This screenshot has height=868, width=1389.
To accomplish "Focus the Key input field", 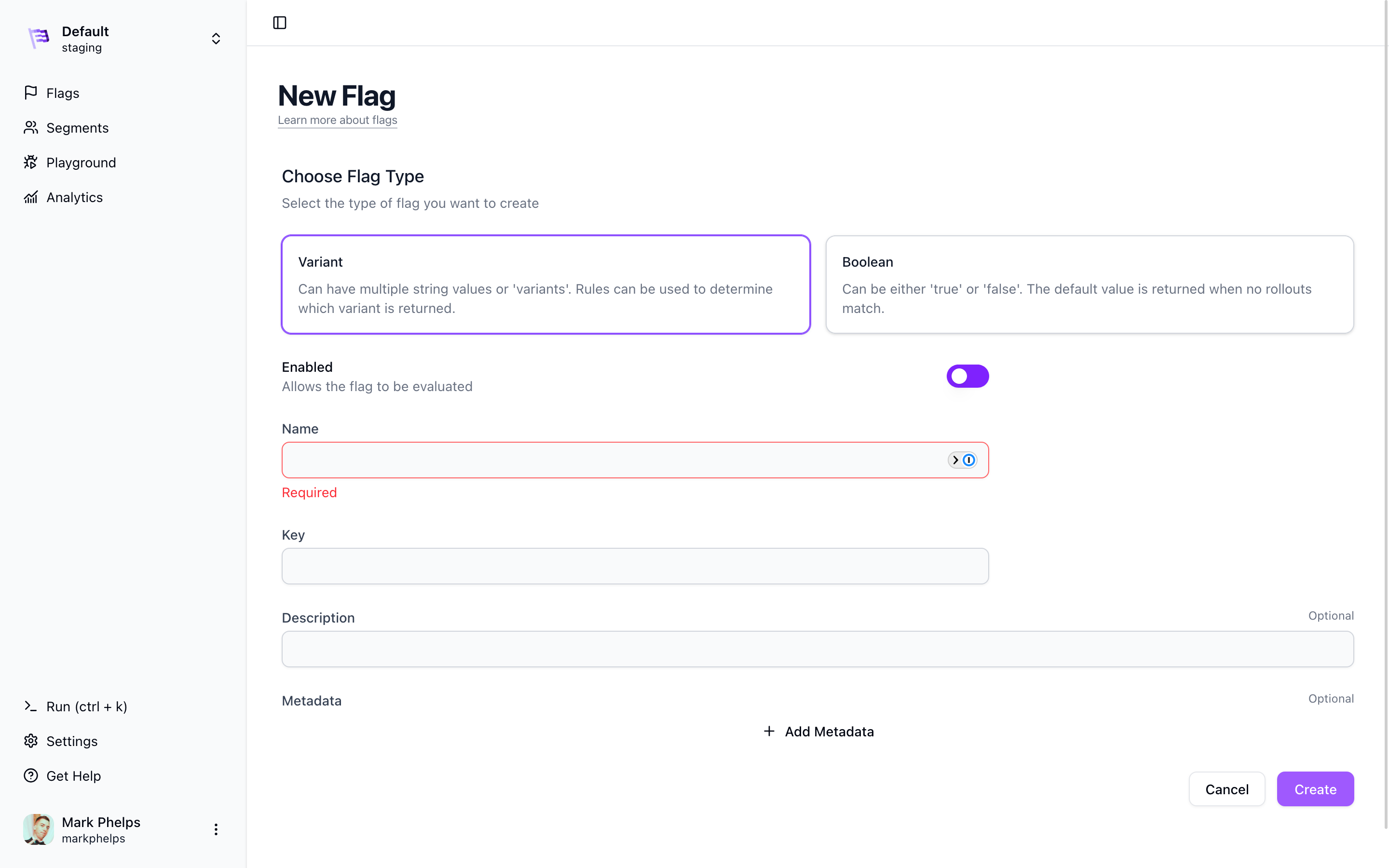I will 635,566.
